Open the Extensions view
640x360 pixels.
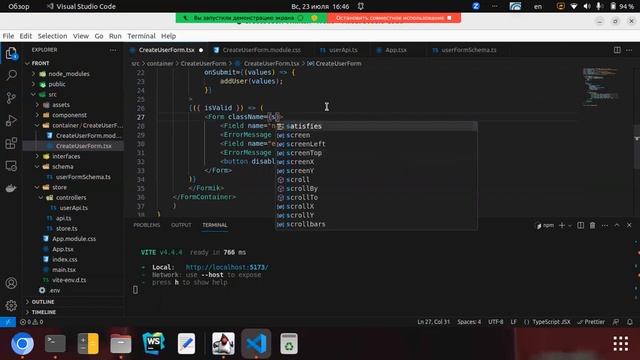click(11, 143)
